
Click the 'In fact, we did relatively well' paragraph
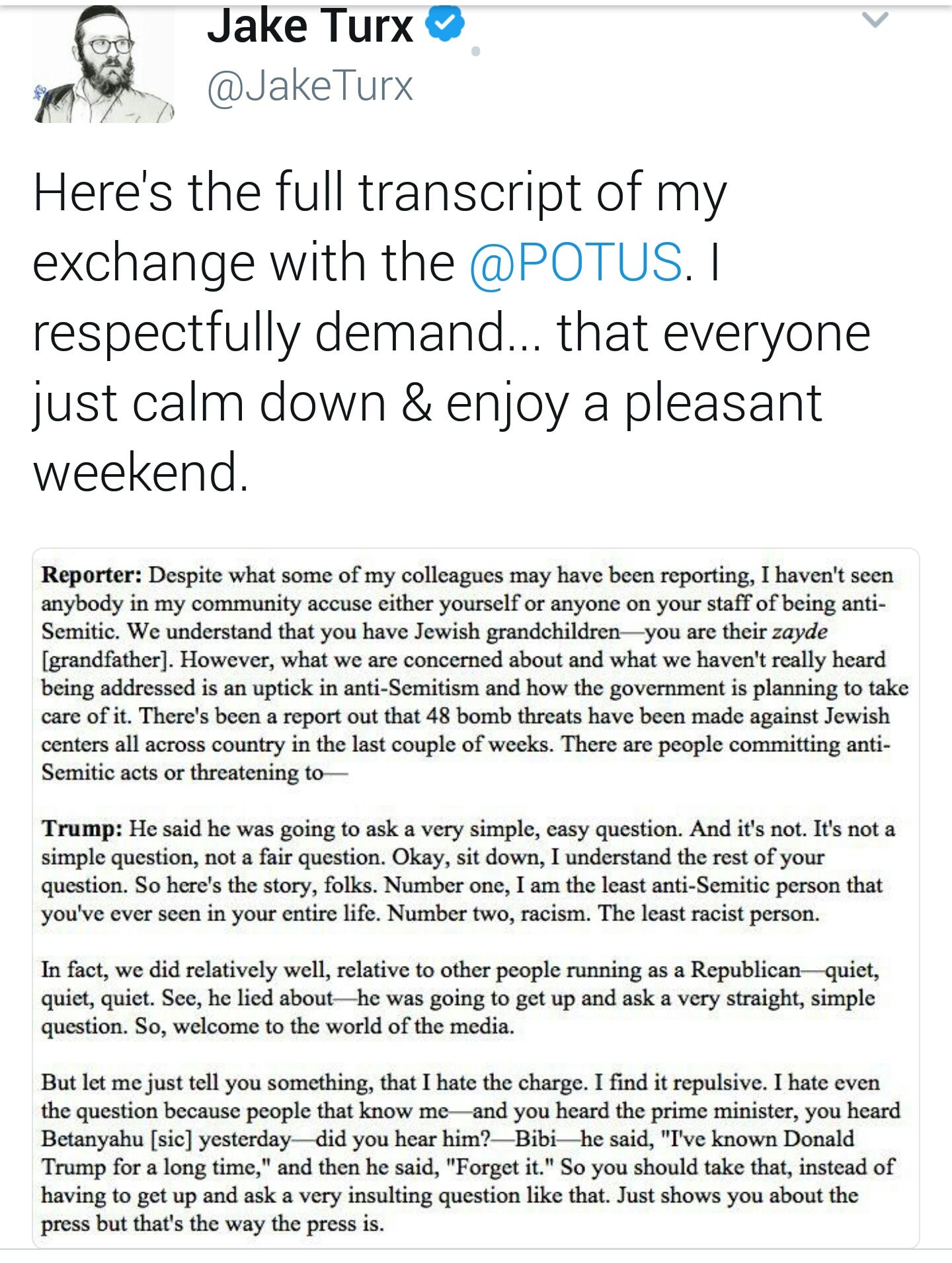(460, 997)
